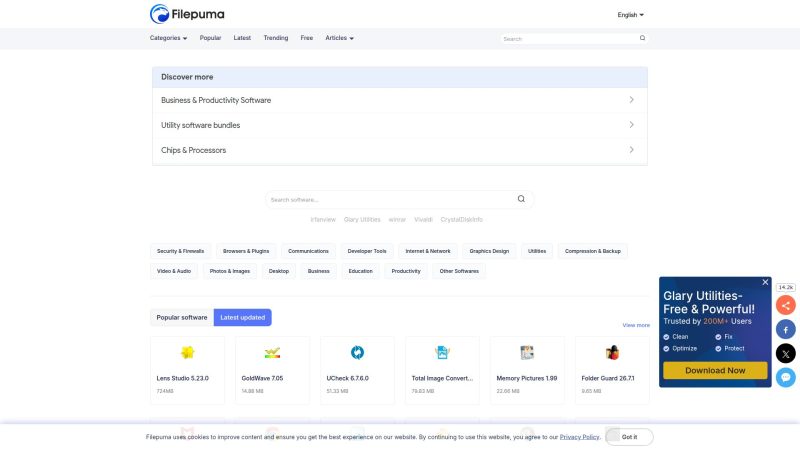Open Lens Studio 5.23.0 icon
The image size is (800, 450).
(x=187, y=353)
